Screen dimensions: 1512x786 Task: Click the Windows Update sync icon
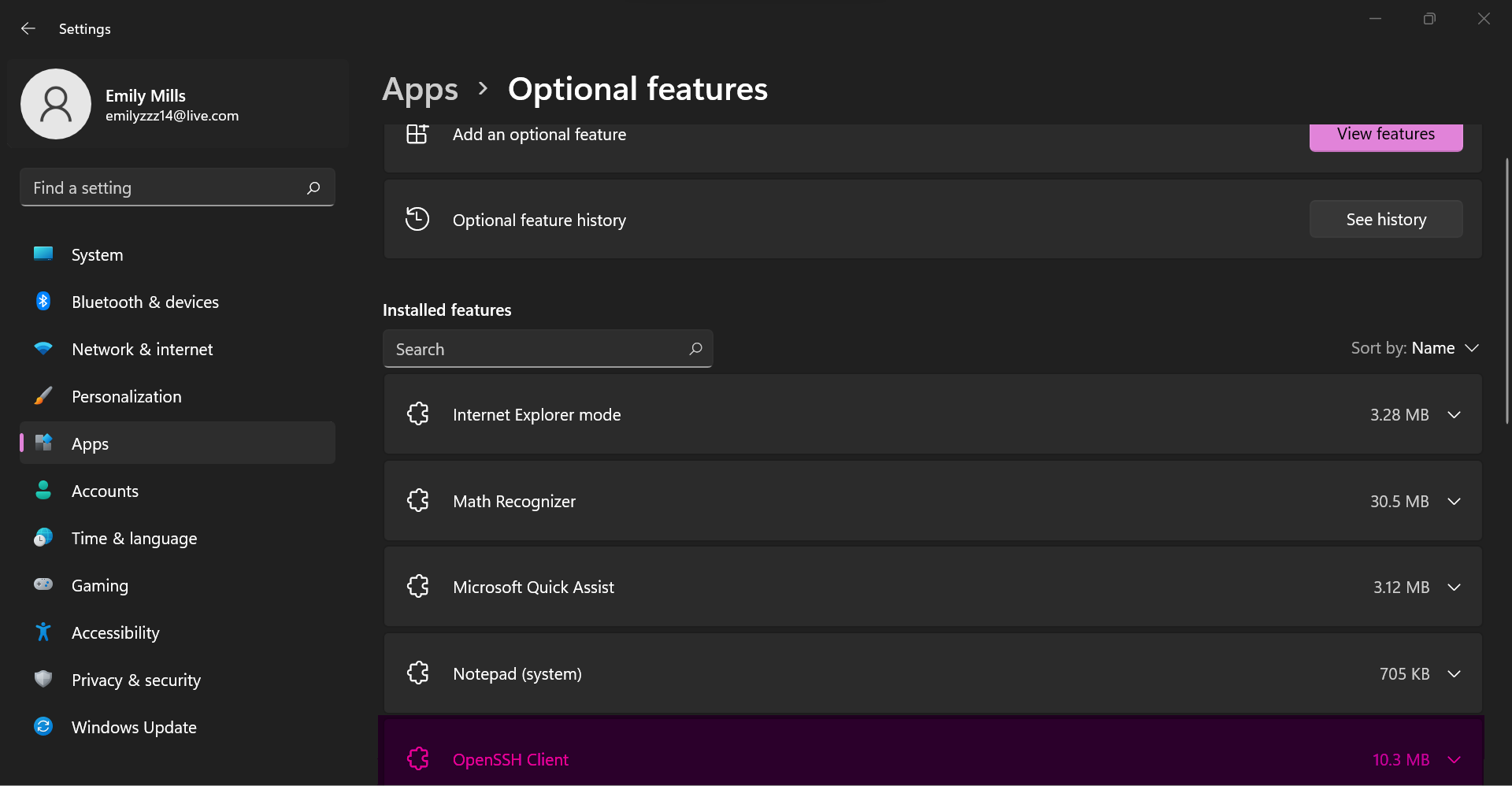pos(43,727)
